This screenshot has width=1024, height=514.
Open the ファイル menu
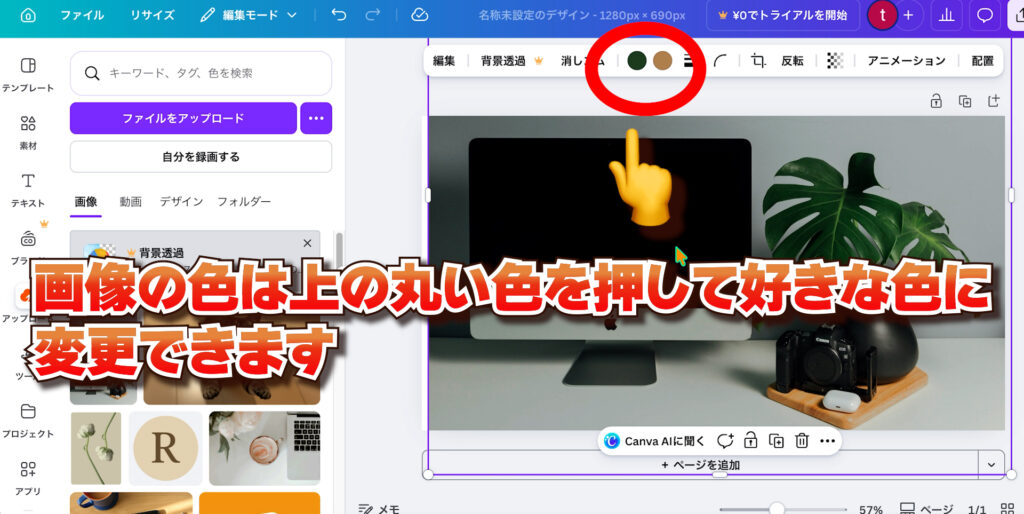(82, 15)
